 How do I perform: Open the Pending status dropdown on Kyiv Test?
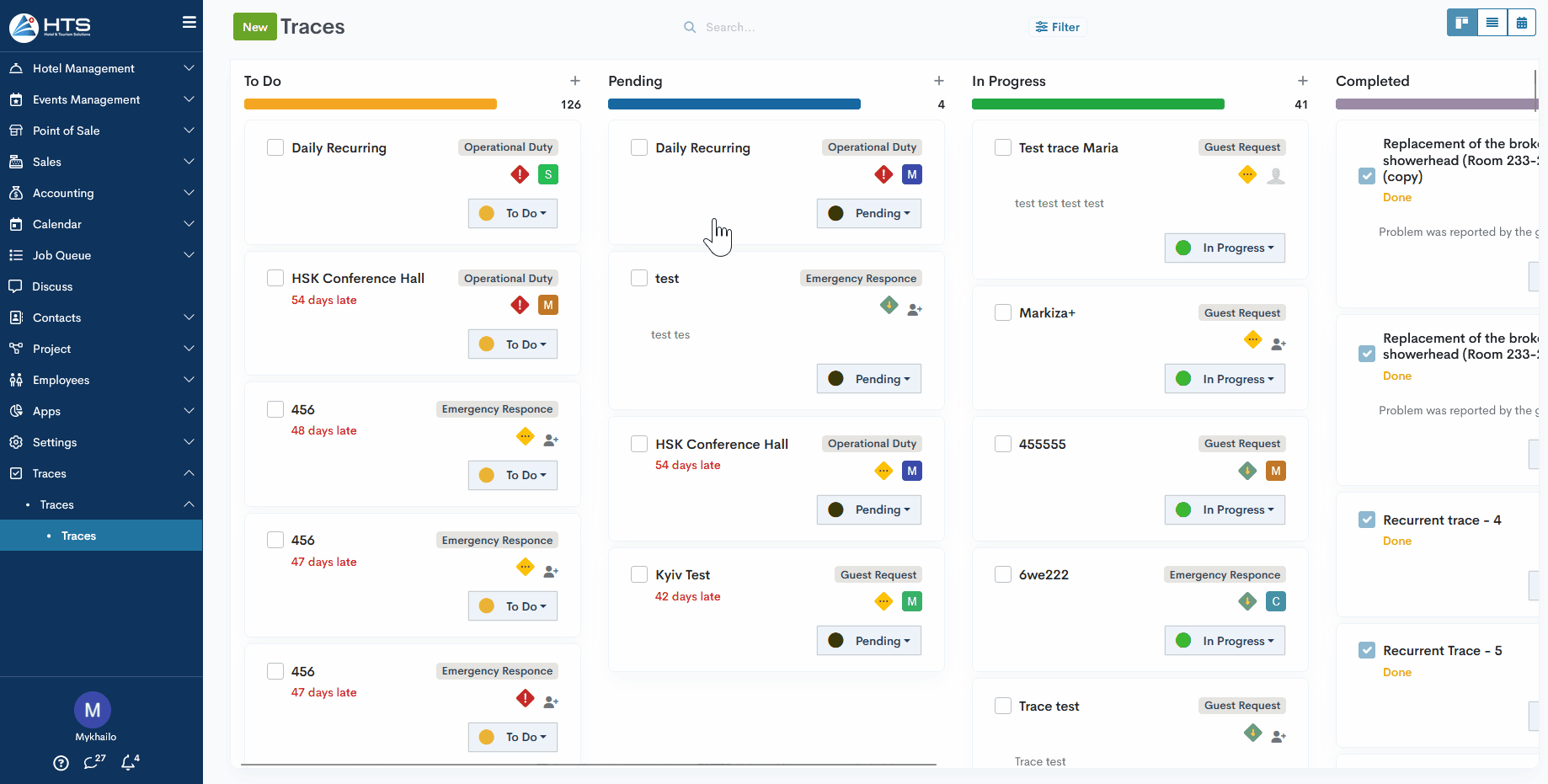pos(869,641)
